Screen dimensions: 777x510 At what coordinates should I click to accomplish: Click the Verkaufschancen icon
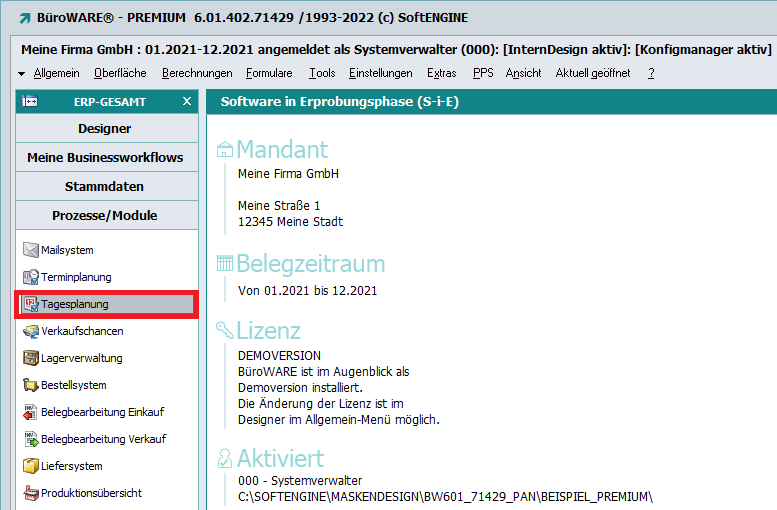(31, 331)
